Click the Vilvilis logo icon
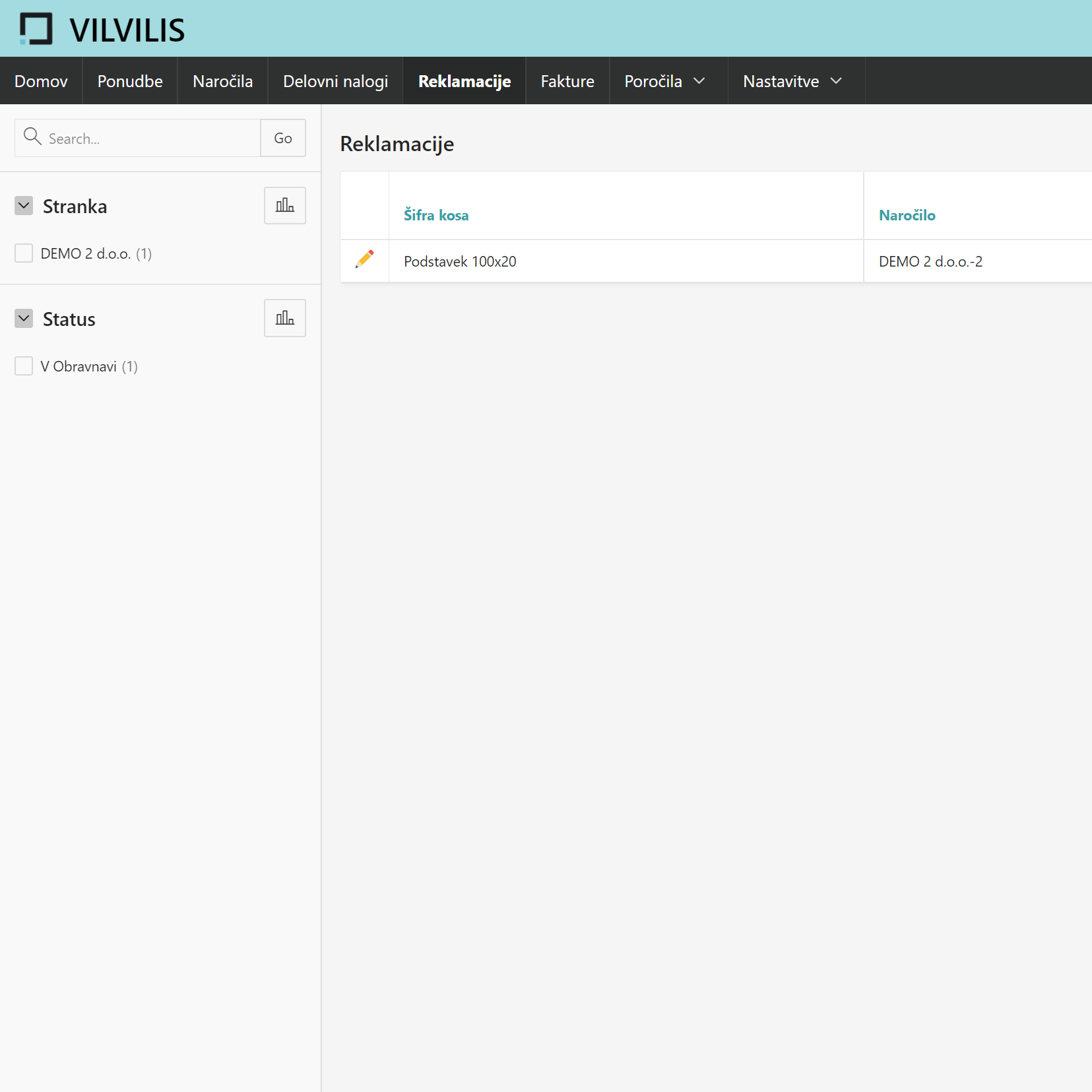1092x1092 pixels. pyautogui.click(x=36, y=29)
